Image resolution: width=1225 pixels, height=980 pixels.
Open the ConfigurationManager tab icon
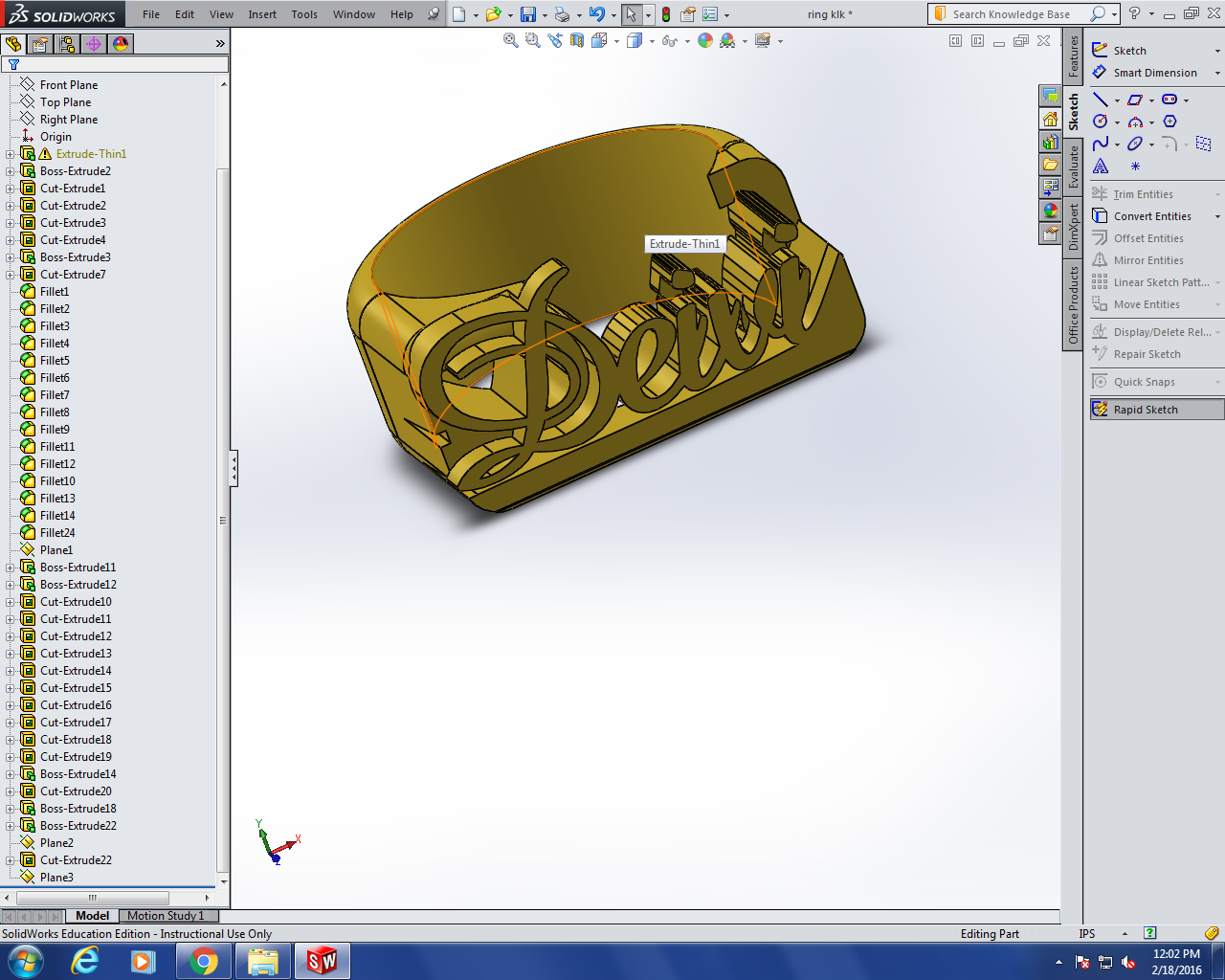67,44
